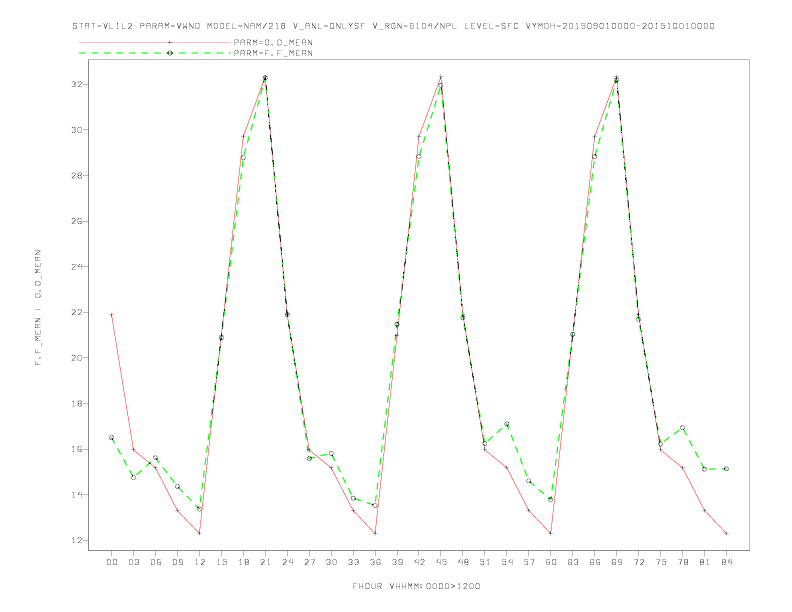Click x-axis tick label 33
Viewport: 792px width, 612px height.
pyautogui.click(x=353, y=562)
